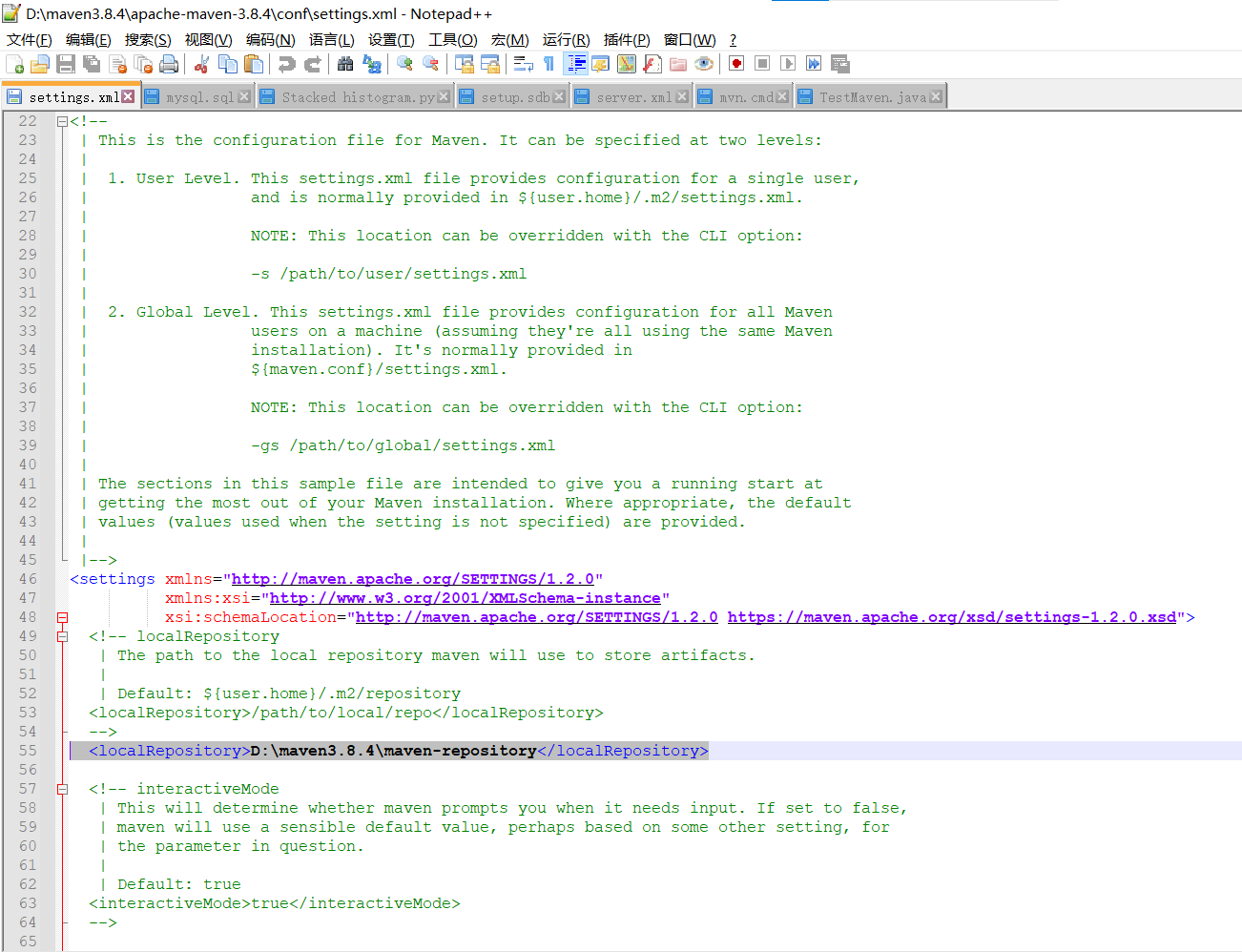
Task: Close the current document via the toolbar icon
Action: [118, 64]
